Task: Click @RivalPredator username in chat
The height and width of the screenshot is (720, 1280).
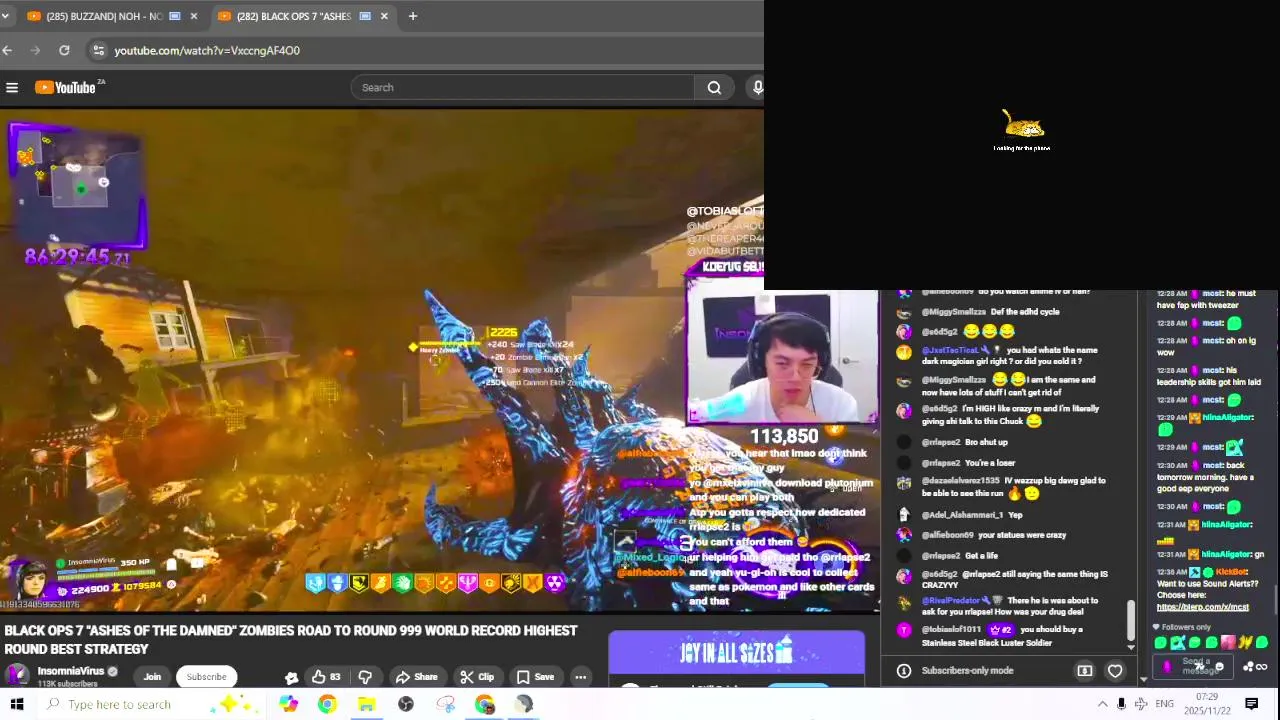Action: point(949,601)
